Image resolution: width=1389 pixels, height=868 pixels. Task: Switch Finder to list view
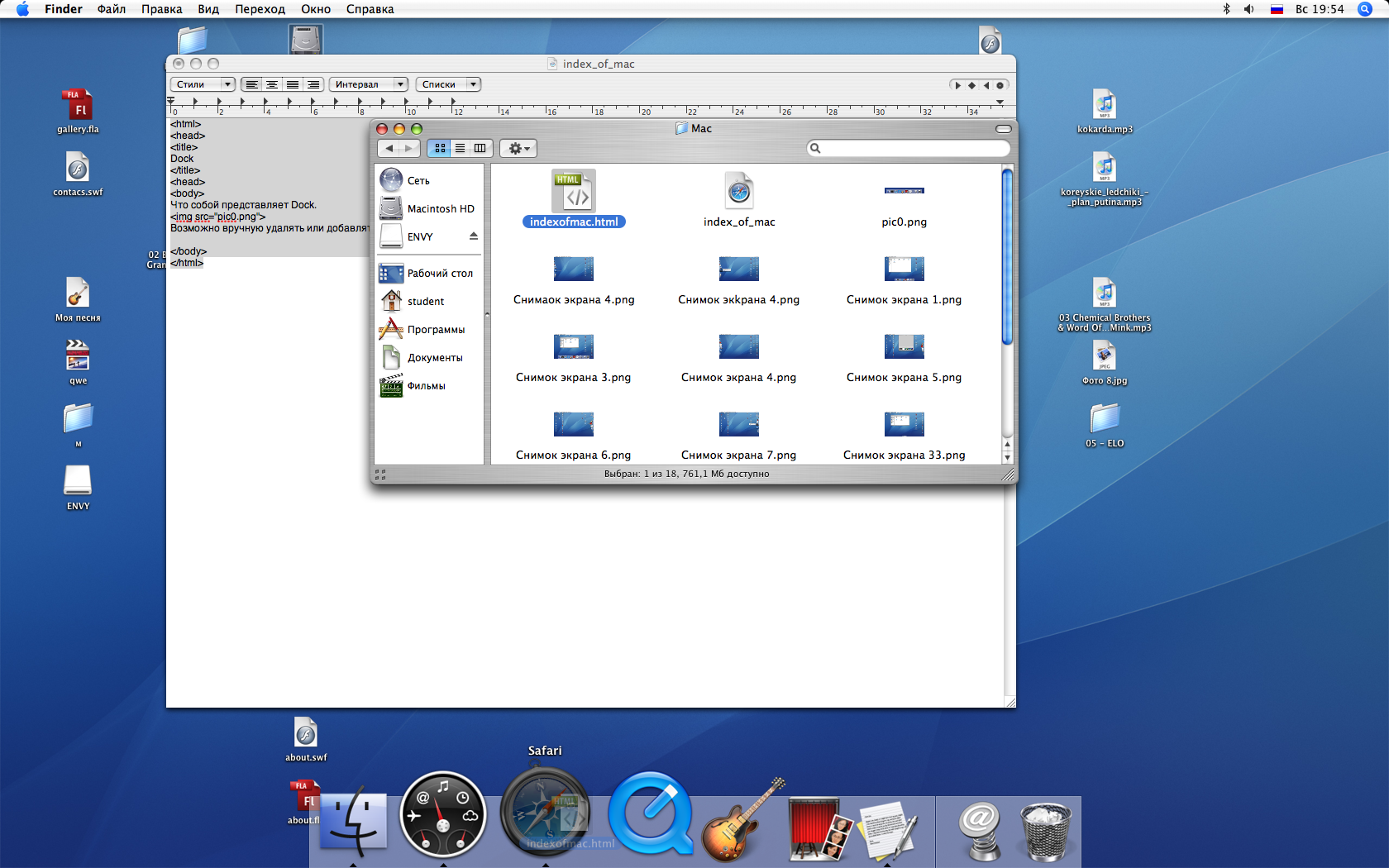pyautogui.click(x=460, y=148)
